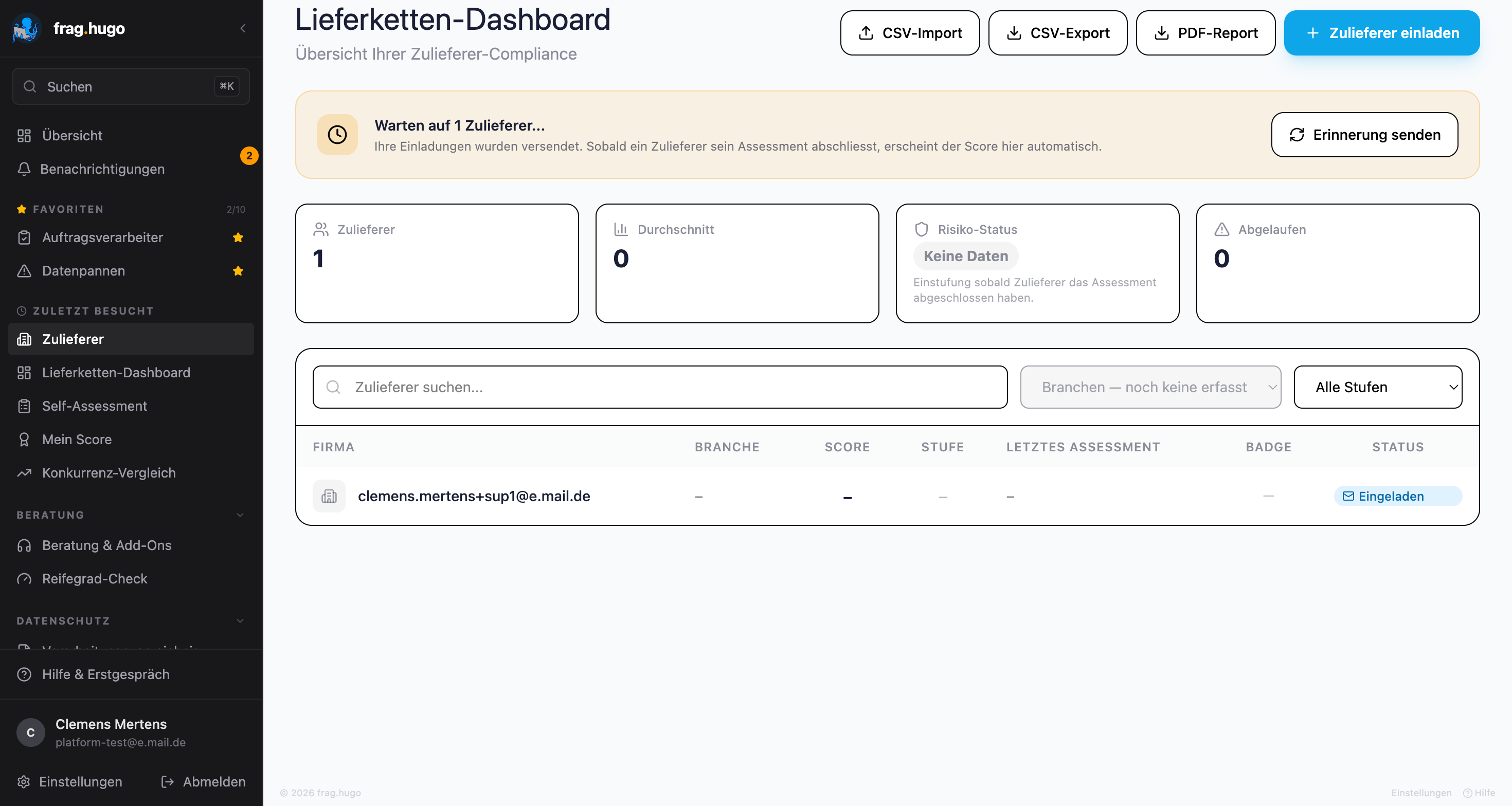Open Mein Score page
This screenshot has width=1512, height=806.
(131, 439)
